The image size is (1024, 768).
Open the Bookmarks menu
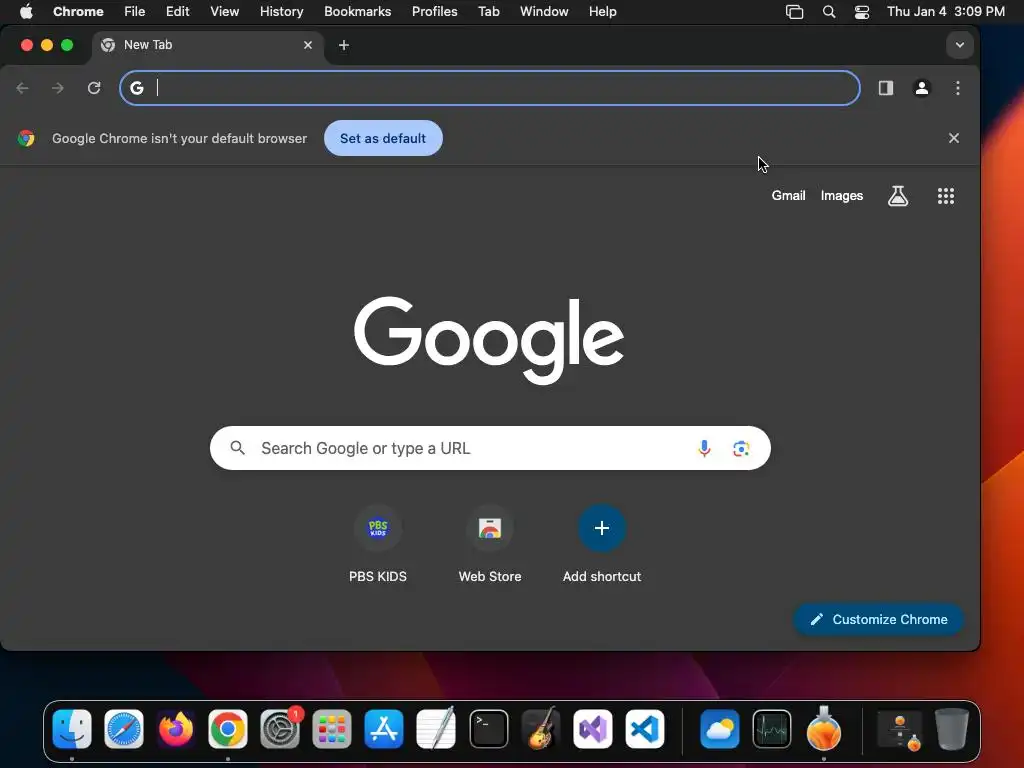click(x=357, y=11)
